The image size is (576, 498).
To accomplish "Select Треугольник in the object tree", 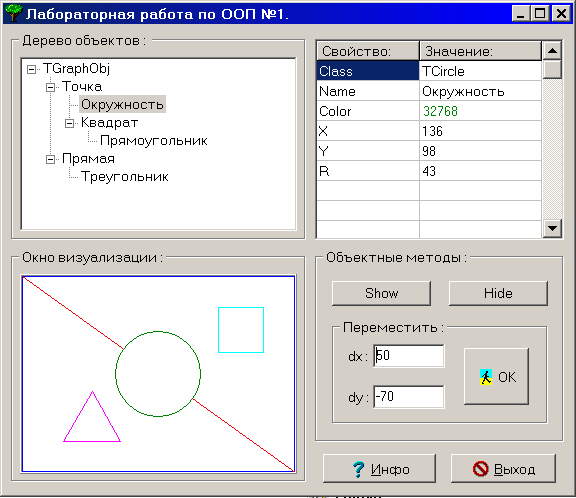I will coord(125,177).
